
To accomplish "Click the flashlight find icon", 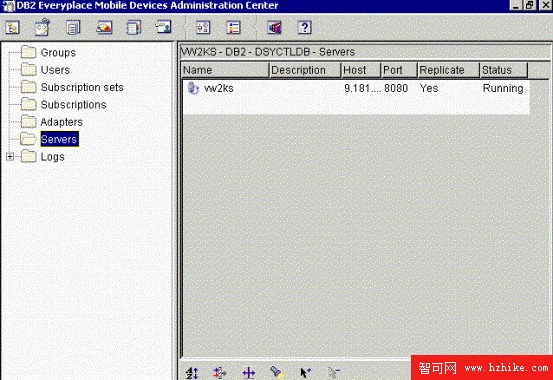I will (277, 372).
